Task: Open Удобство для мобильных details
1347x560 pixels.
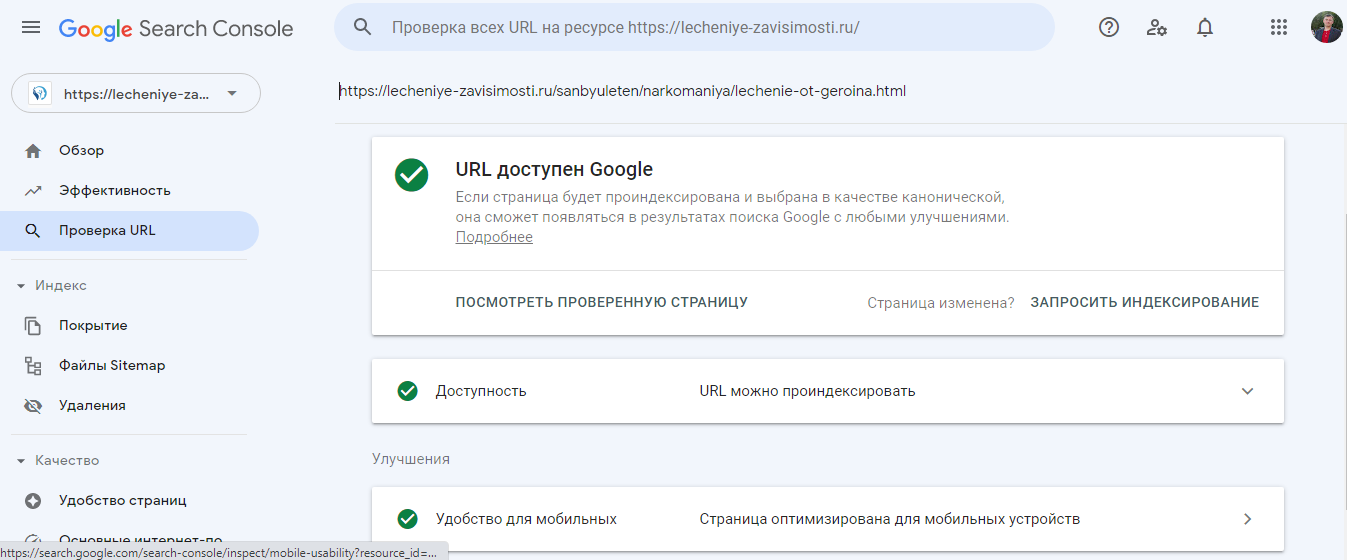Action: tap(1247, 519)
